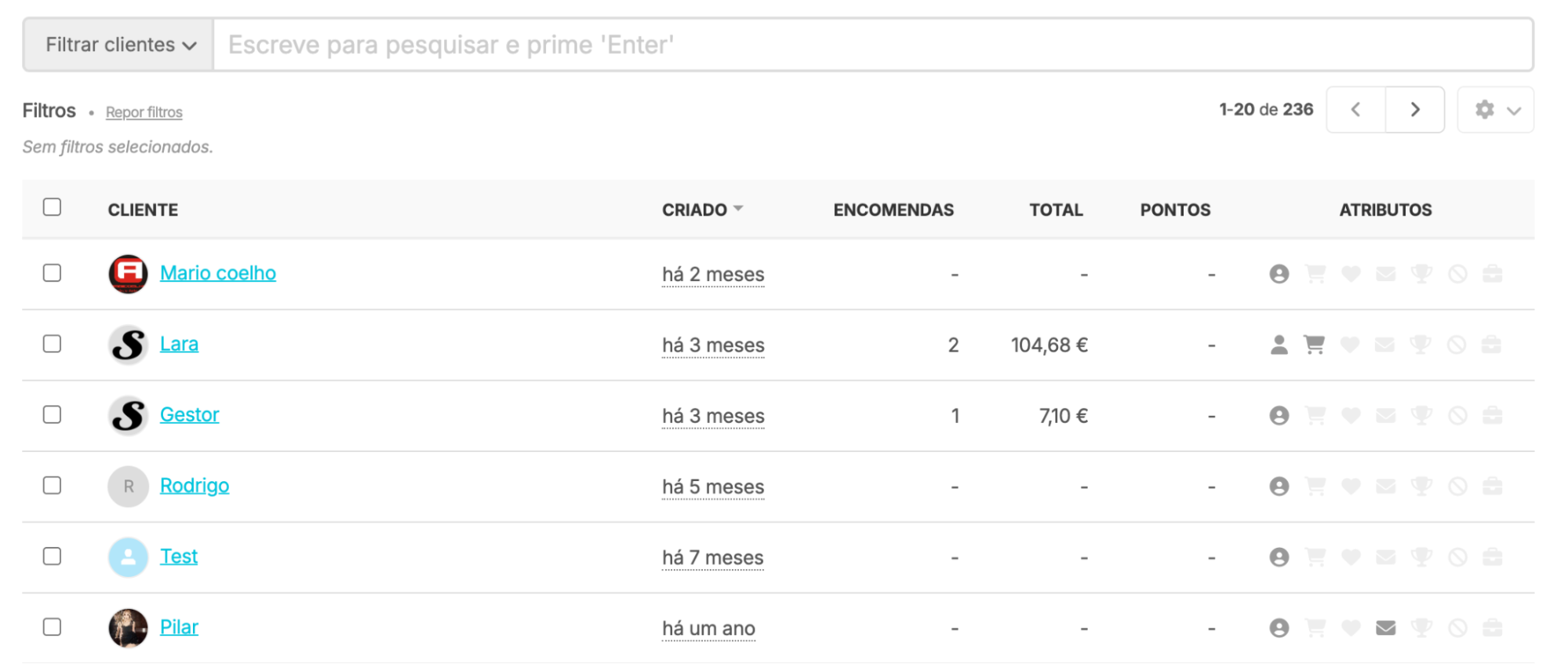Toggle the select-all customers checkbox
Image resolution: width=1568 pixels, height=664 pixels.
tap(52, 207)
